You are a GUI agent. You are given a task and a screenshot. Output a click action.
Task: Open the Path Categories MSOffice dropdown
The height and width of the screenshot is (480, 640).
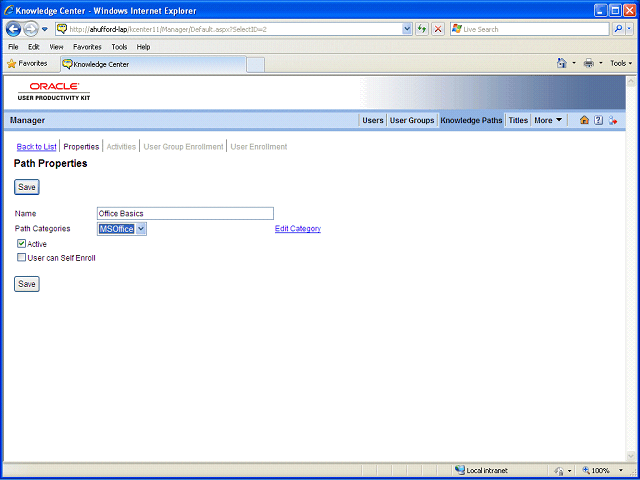pos(122,229)
